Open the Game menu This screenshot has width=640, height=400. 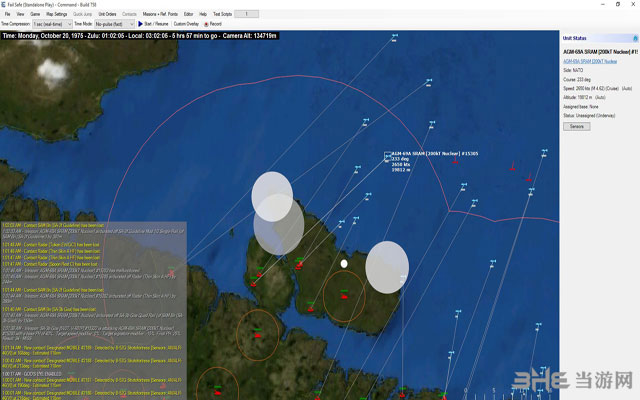pos(35,14)
